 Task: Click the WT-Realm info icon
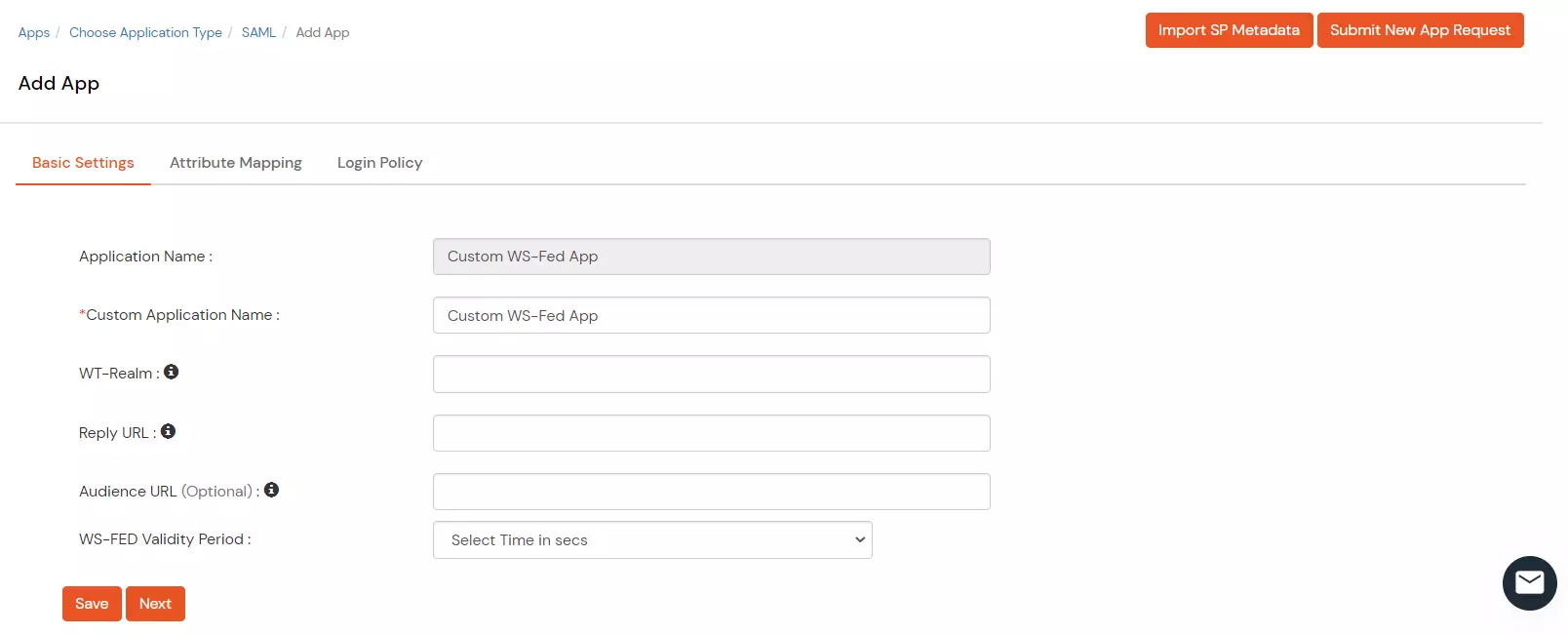click(171, 372)
